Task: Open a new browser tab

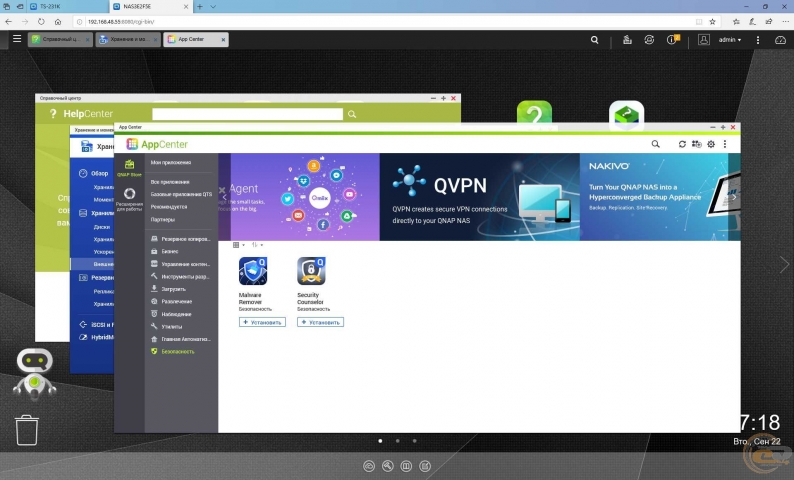Action: tap(200, 7)
